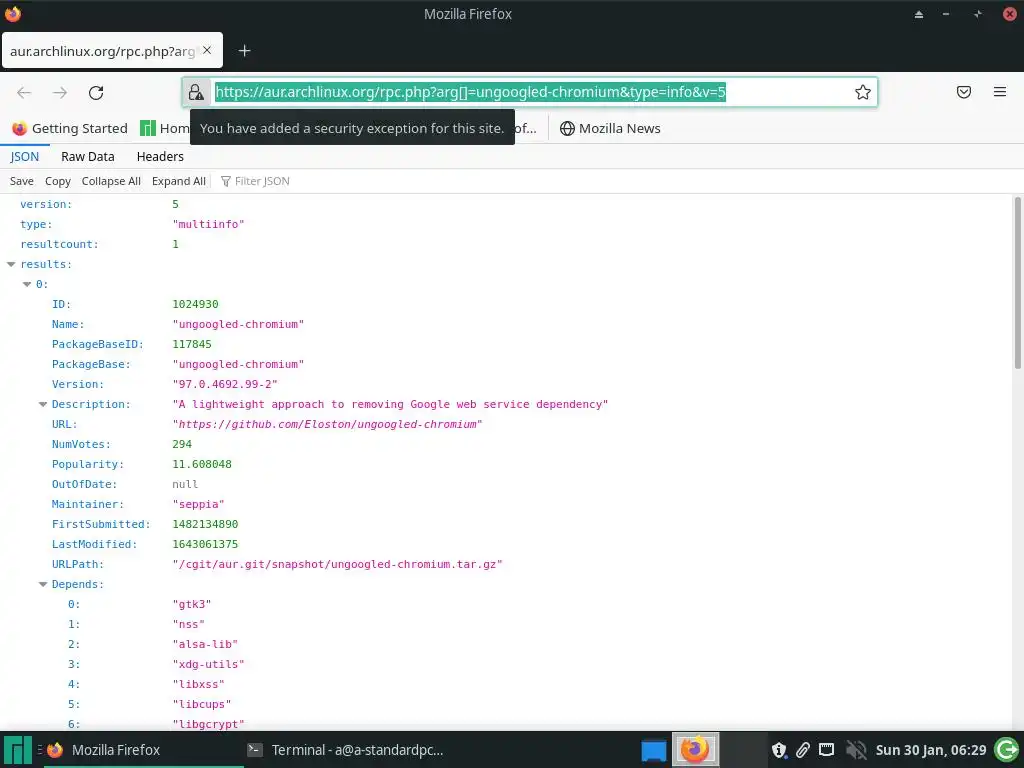This screenshot has height=768, width=1024.
Task: Click the OutOfDate null value
Action: (185, 484)
